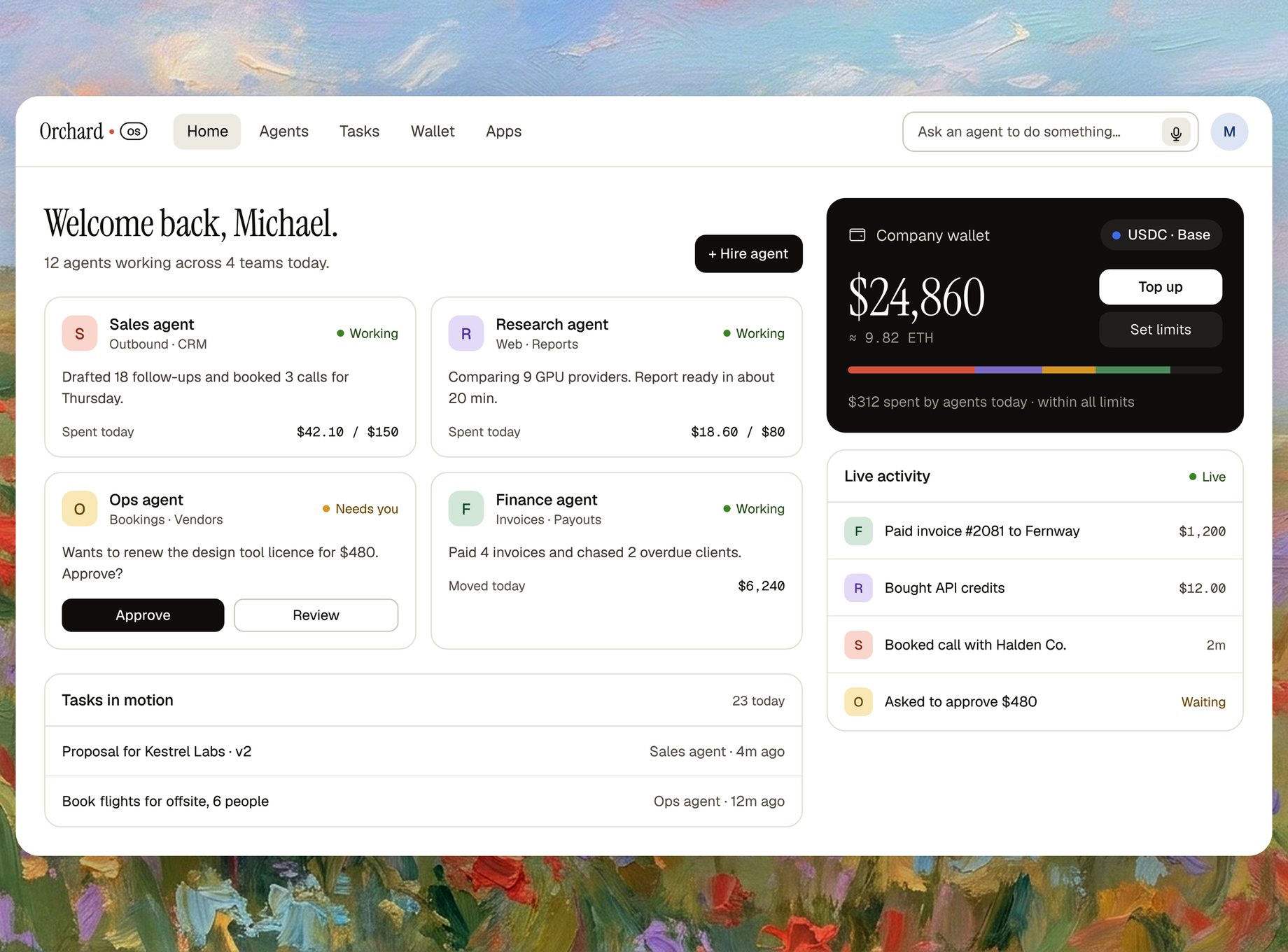Click the Working status on Sales agent
This screenshot has height=952, width=1288.
pyautogui.click(x=367, y=333)
